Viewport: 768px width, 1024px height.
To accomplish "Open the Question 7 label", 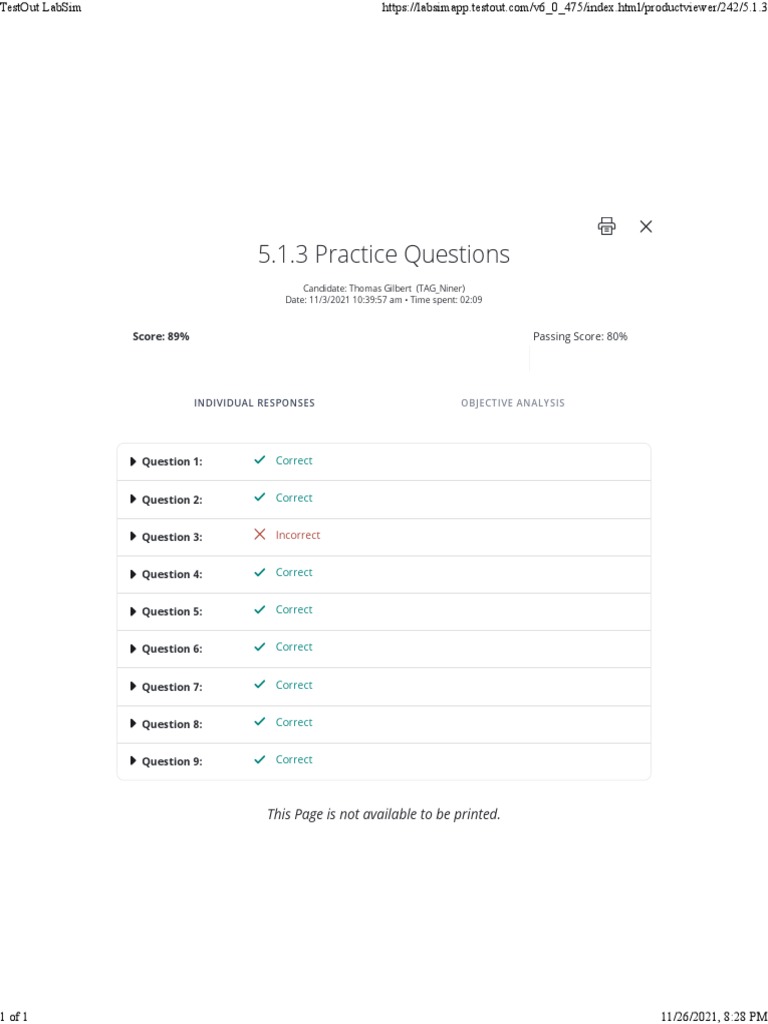I will 171,687.
